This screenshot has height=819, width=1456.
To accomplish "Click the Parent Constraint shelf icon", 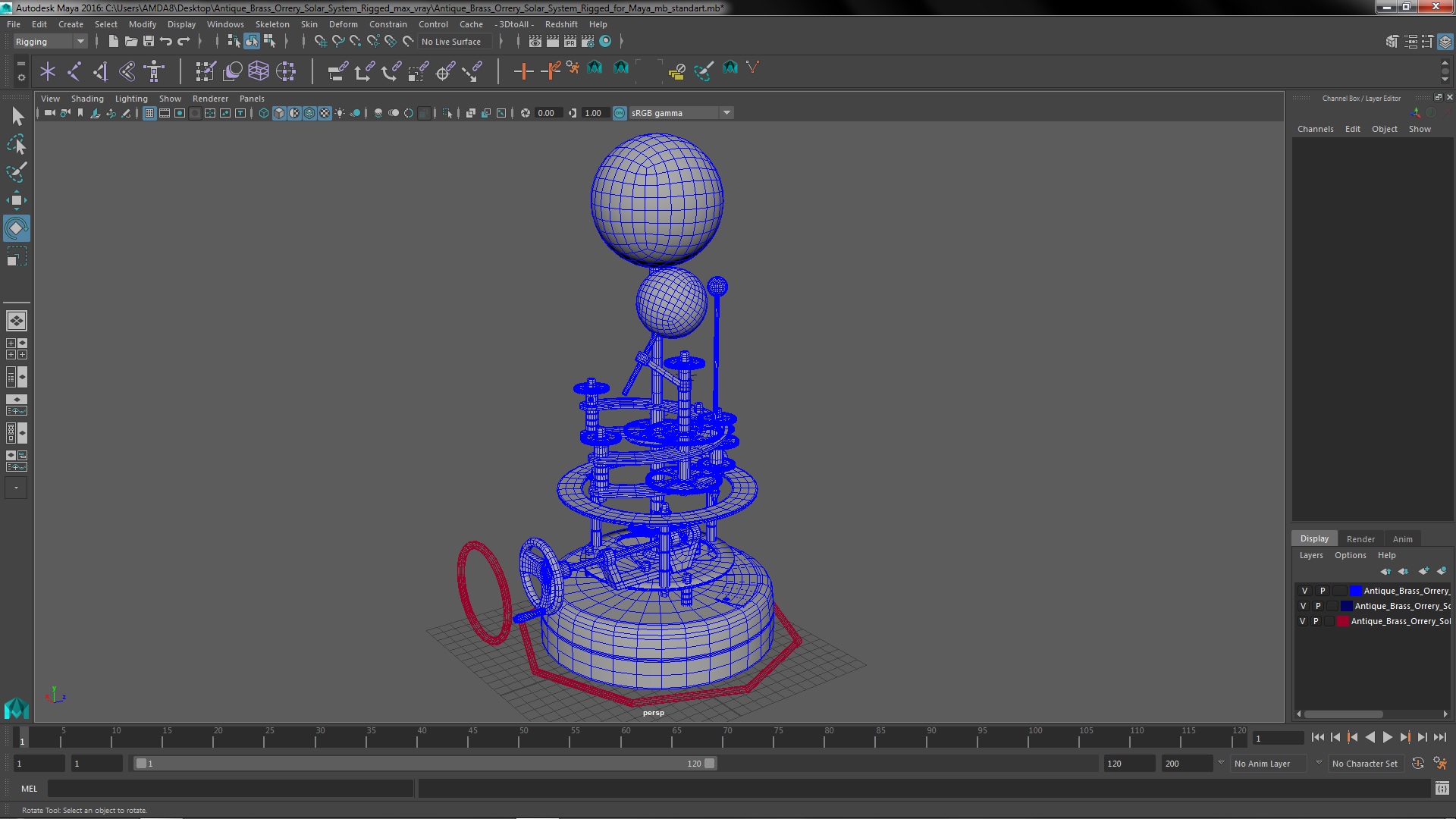I will point(337,71).
